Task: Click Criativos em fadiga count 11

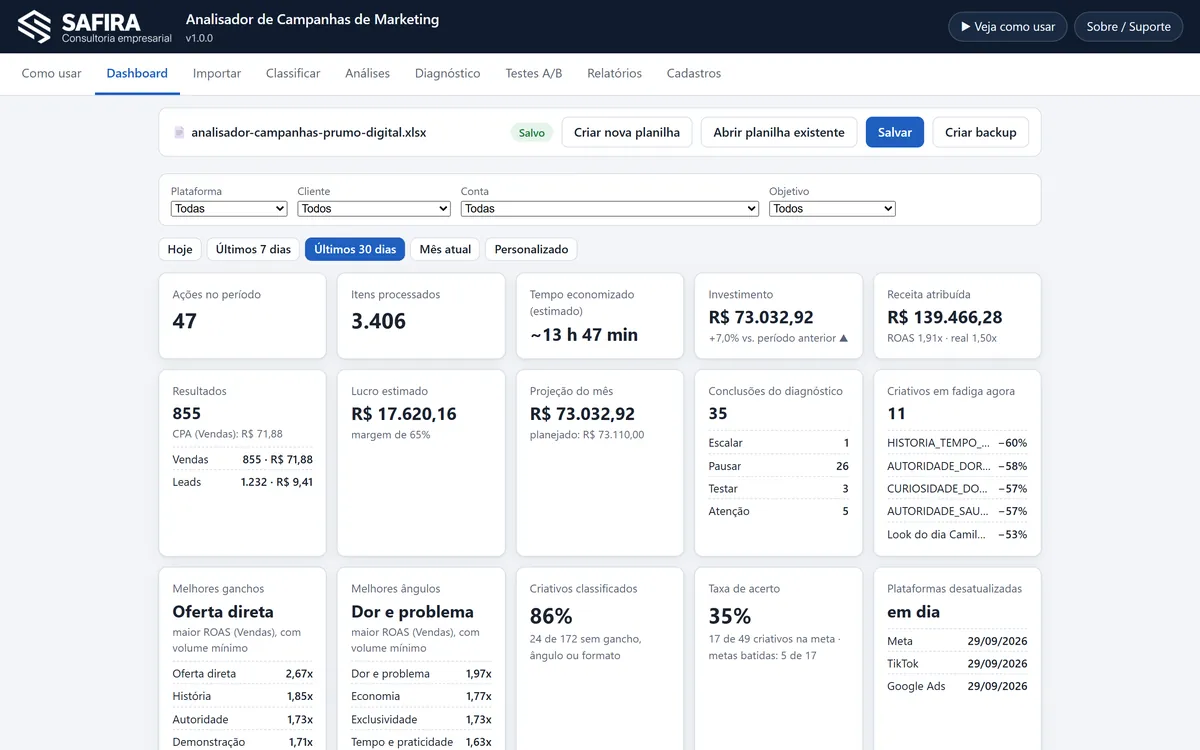Action: (896, 414)
